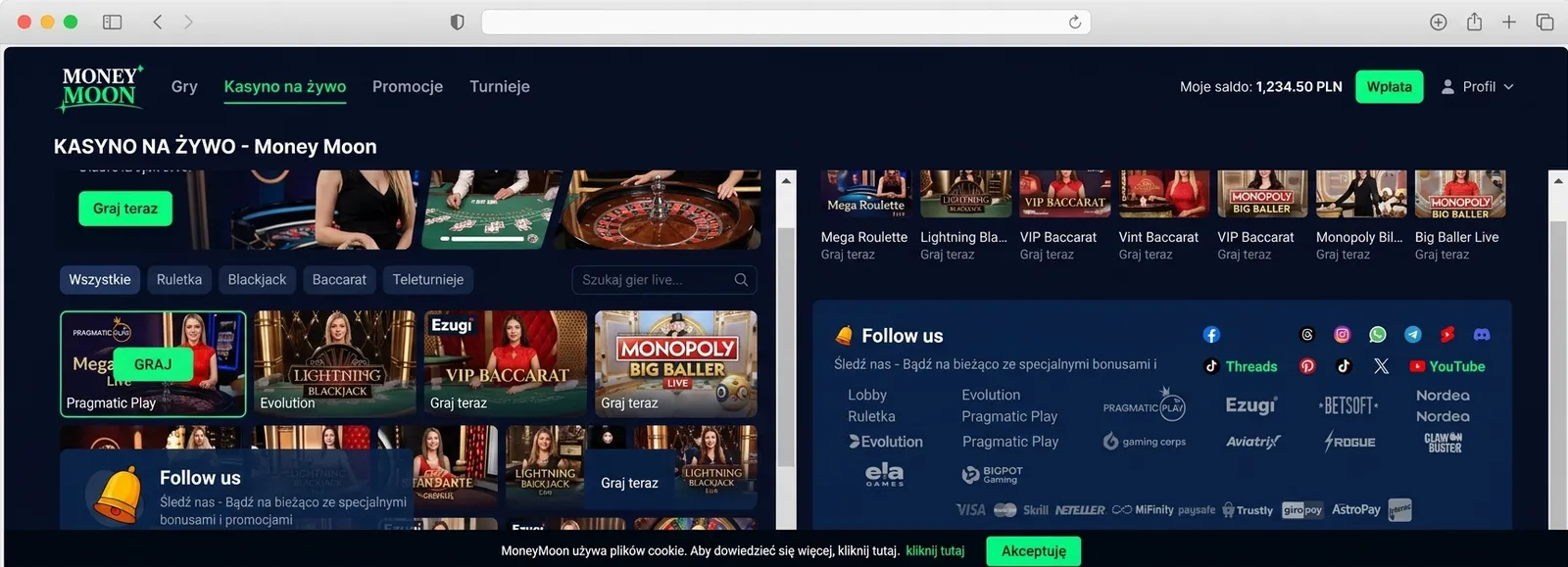Image resolution: width=1568 pixels, height=567 pixels.
Task: Open the Pinterest social icon
Action: tap(1307, 366)
